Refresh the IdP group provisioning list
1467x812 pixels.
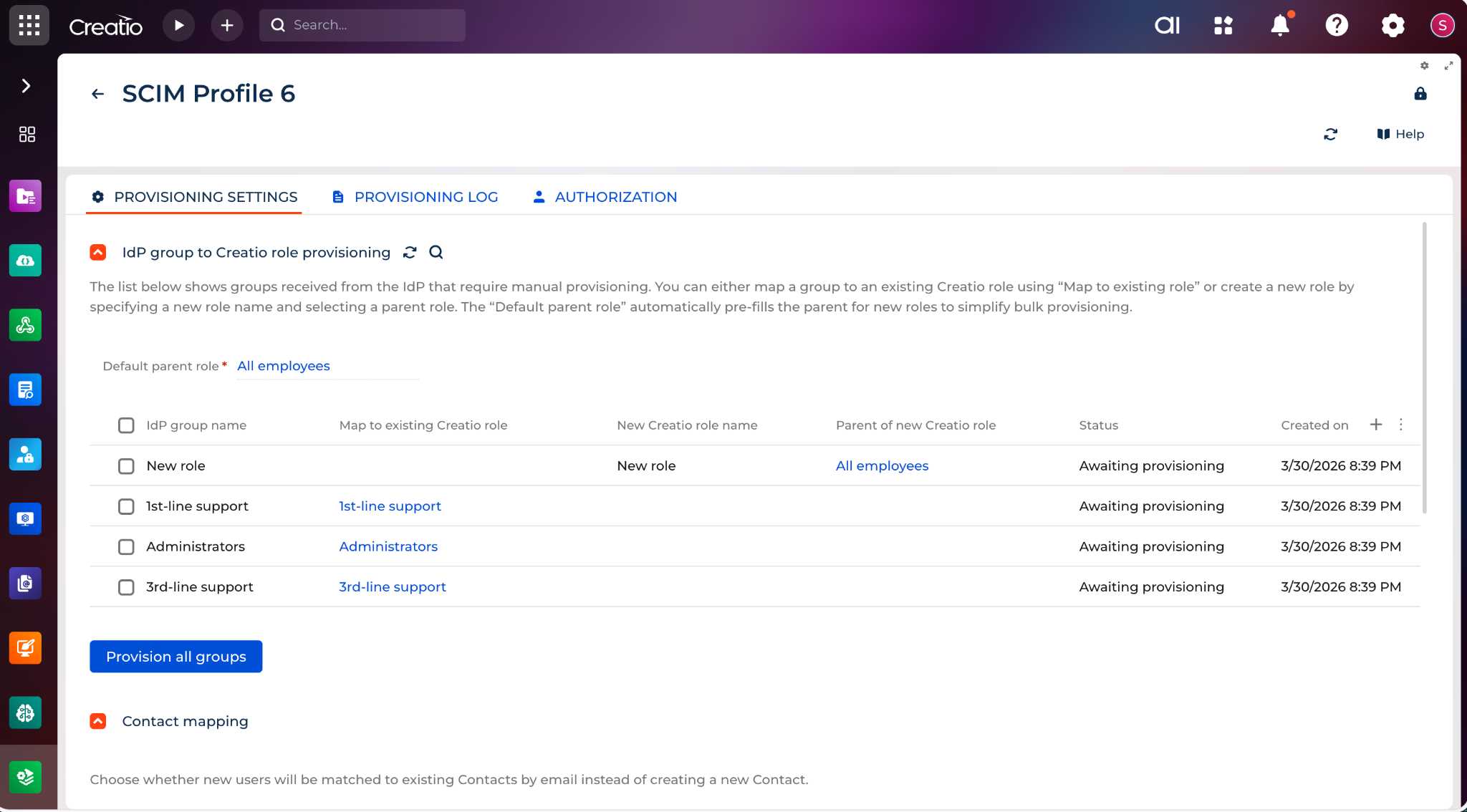click(410, 252)
